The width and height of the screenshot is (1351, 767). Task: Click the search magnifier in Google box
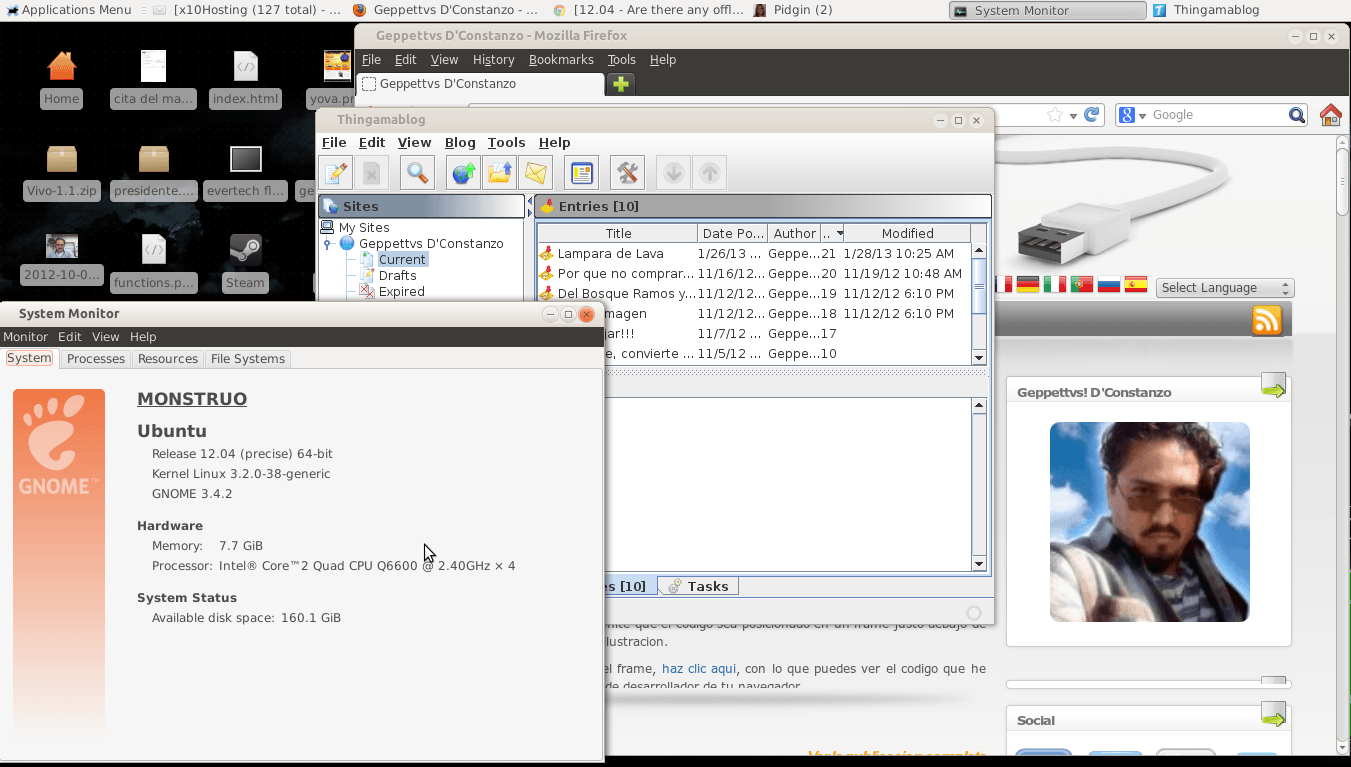[x=1296, y=115]
